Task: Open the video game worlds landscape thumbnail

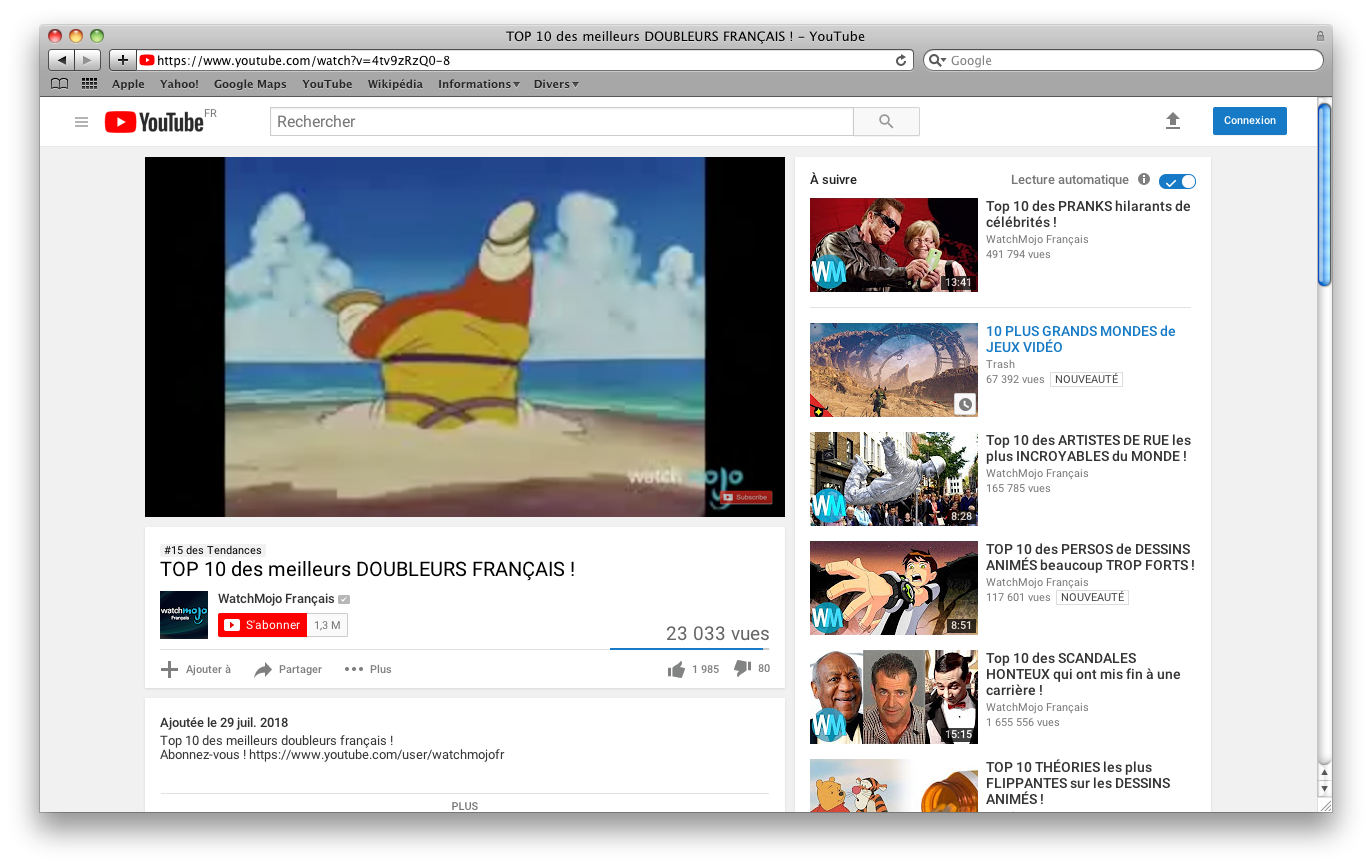Action: point(894,370)
